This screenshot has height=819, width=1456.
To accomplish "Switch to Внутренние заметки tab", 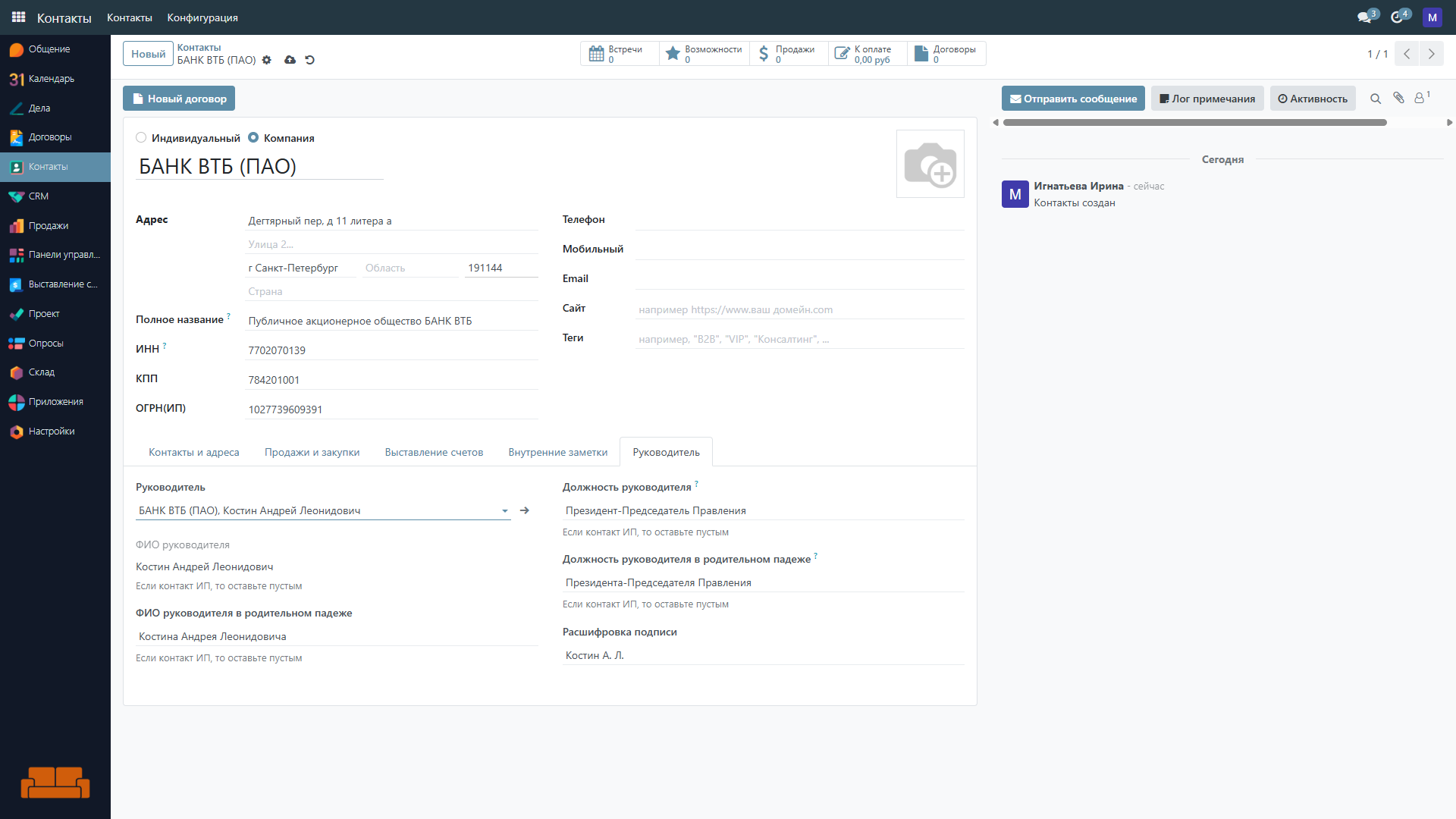I will [557, 453].
